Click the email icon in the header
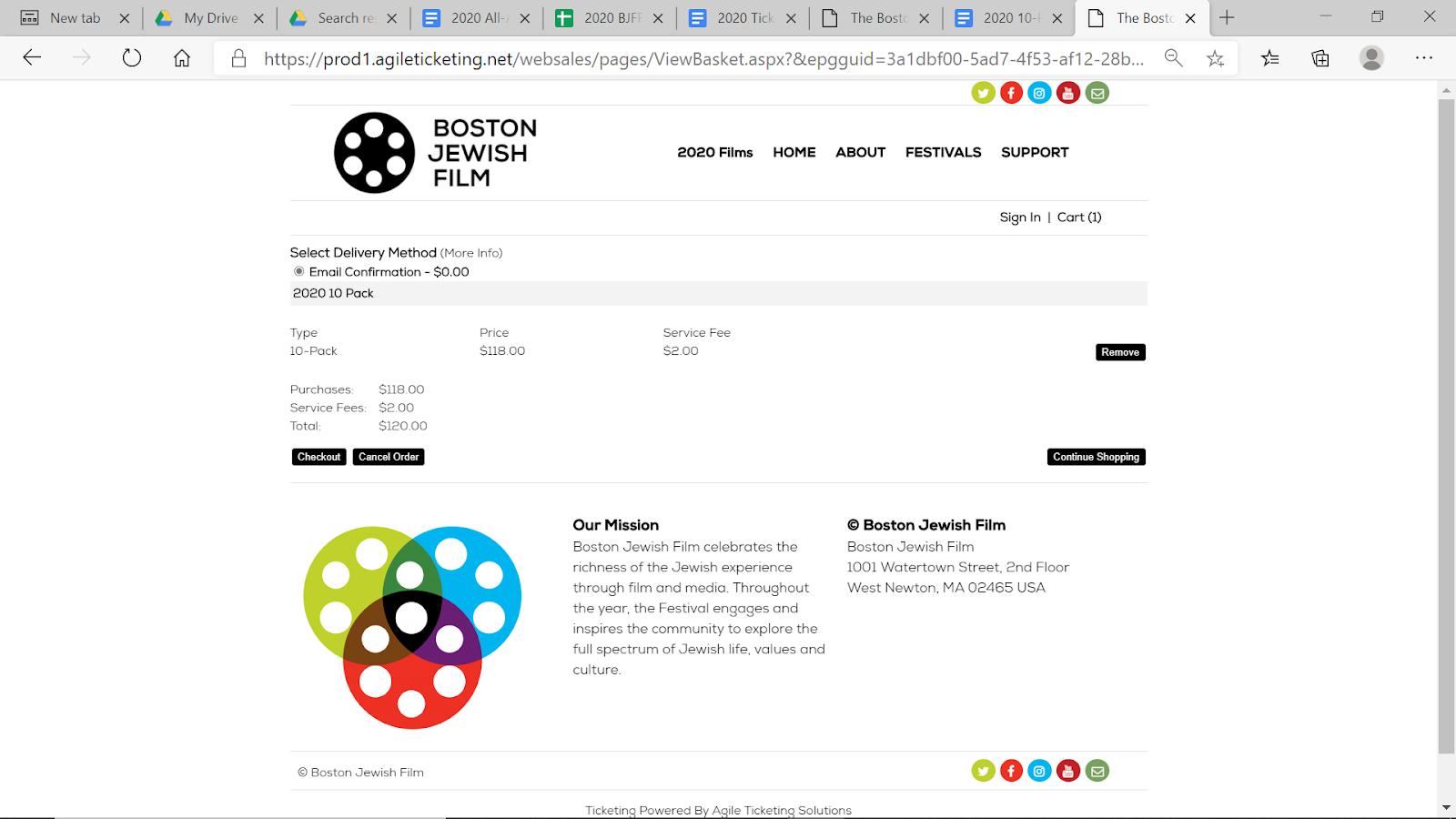This screenshot has width=1456, height=819. click(x=1097, y=93)
